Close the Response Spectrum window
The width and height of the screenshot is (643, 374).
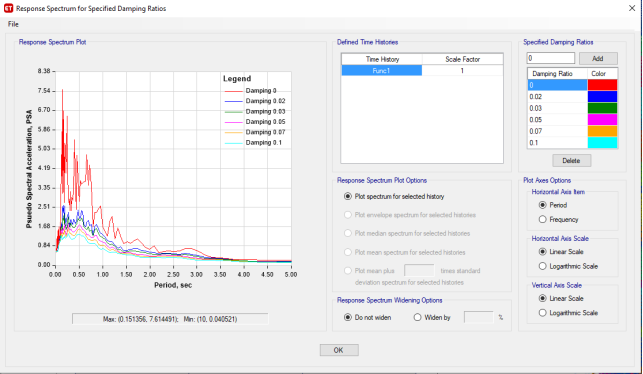[632, 8]
